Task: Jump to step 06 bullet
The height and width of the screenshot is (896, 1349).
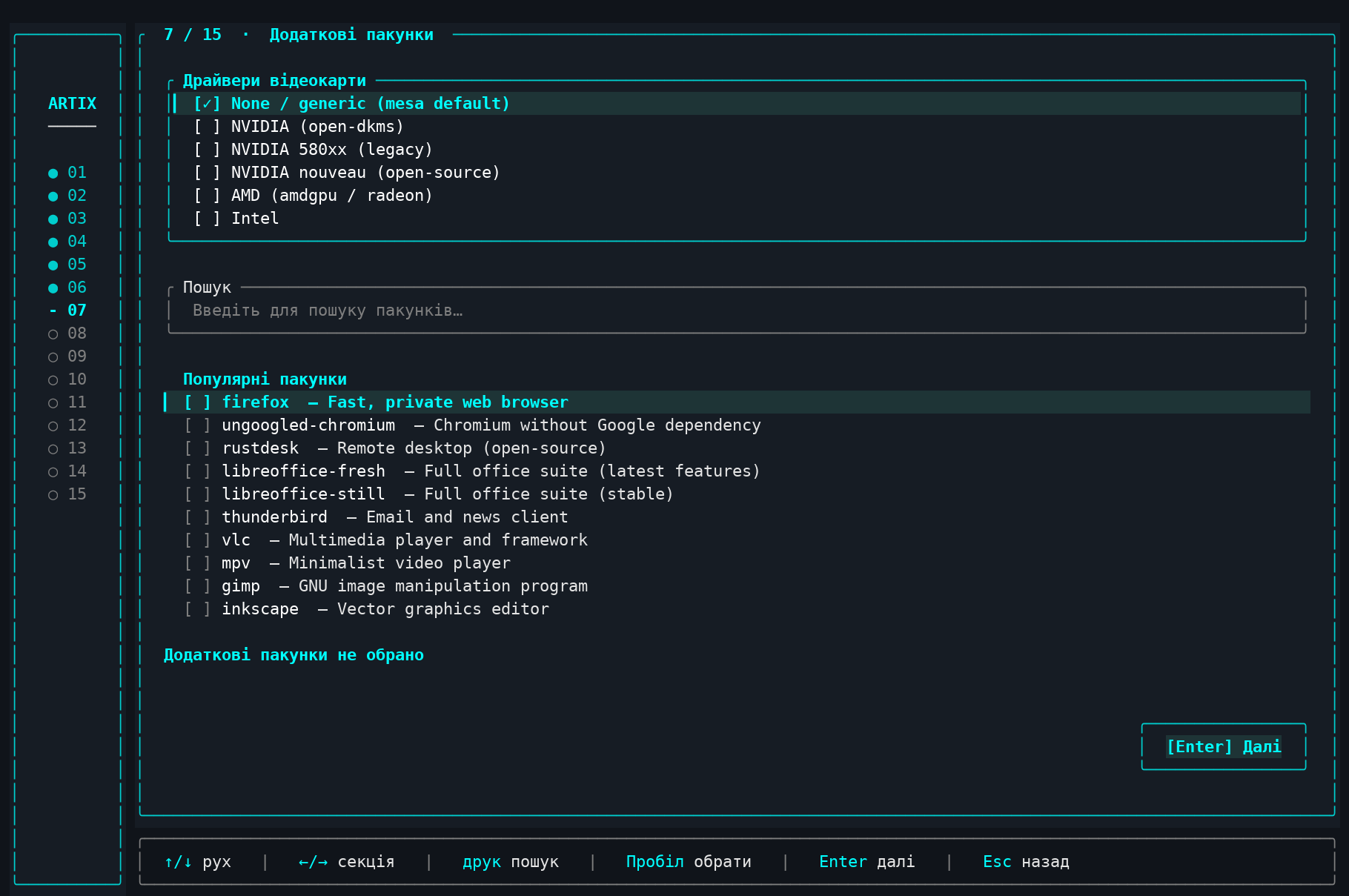Action: click(67, 288)
